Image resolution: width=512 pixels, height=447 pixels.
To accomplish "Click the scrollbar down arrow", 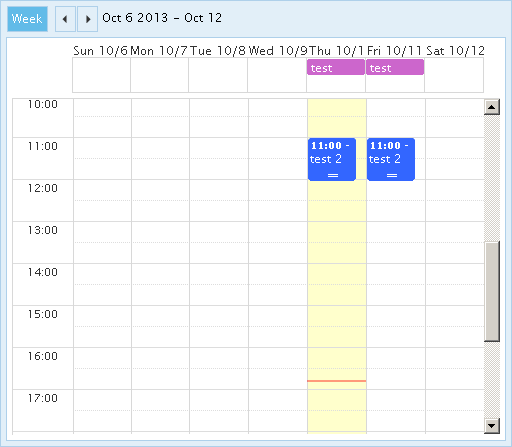I will [x=492, y=426].
